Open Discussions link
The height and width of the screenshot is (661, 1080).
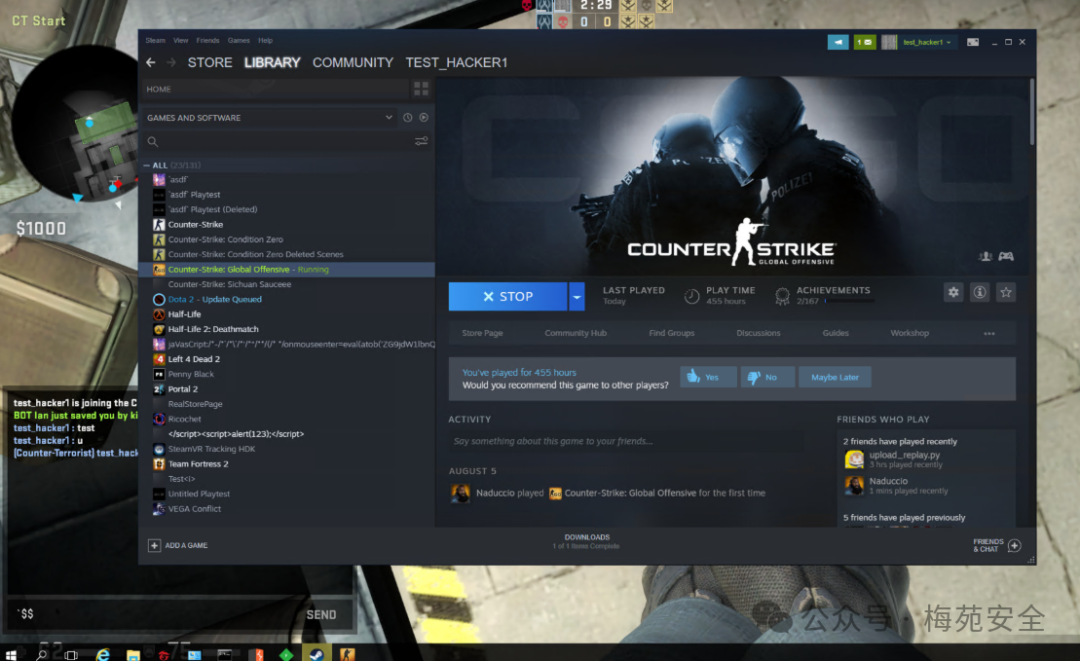(758, 333)
